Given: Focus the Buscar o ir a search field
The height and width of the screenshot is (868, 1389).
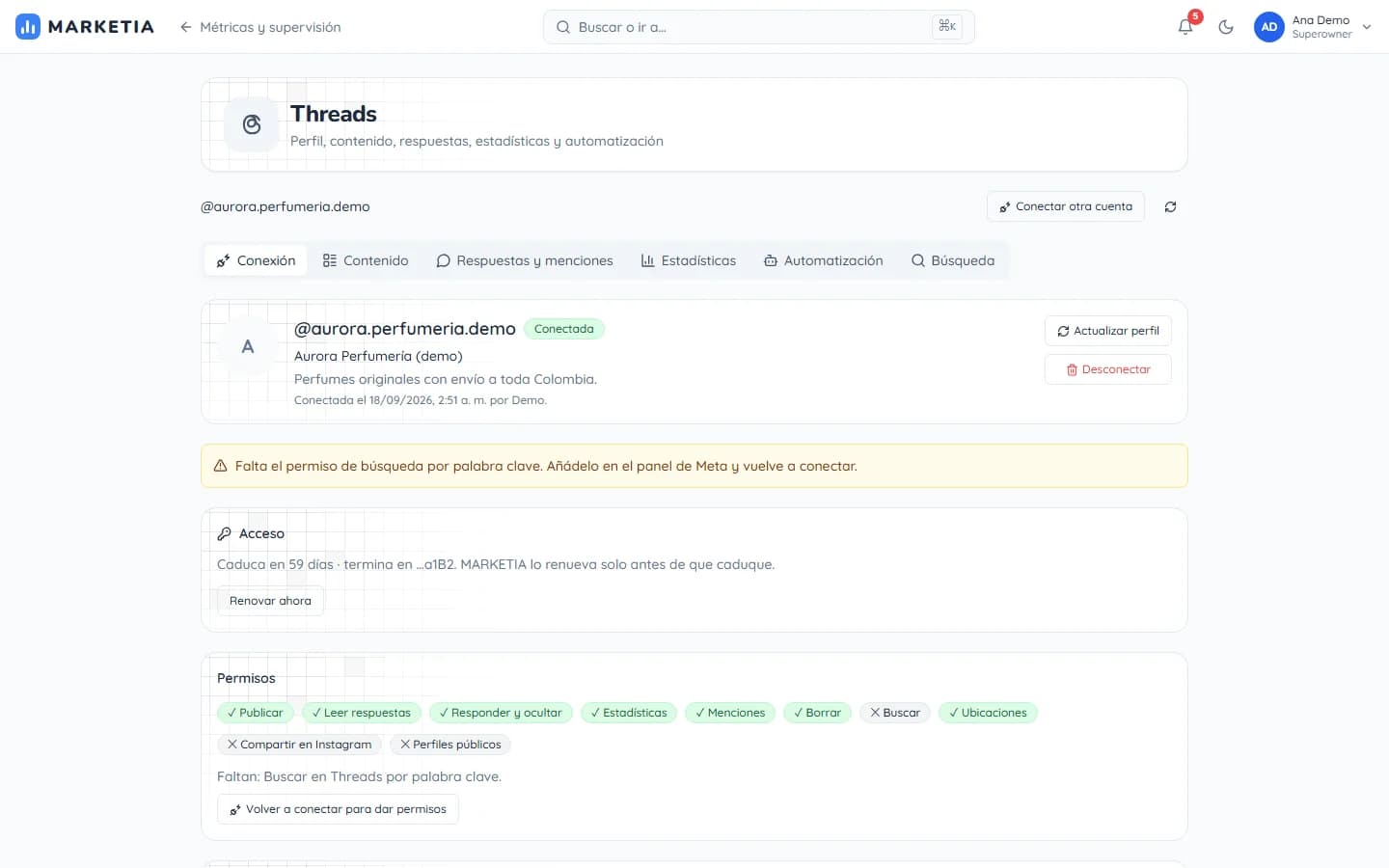Looking at the screenshot, I should pyautogui.click(x=758, y=27).
